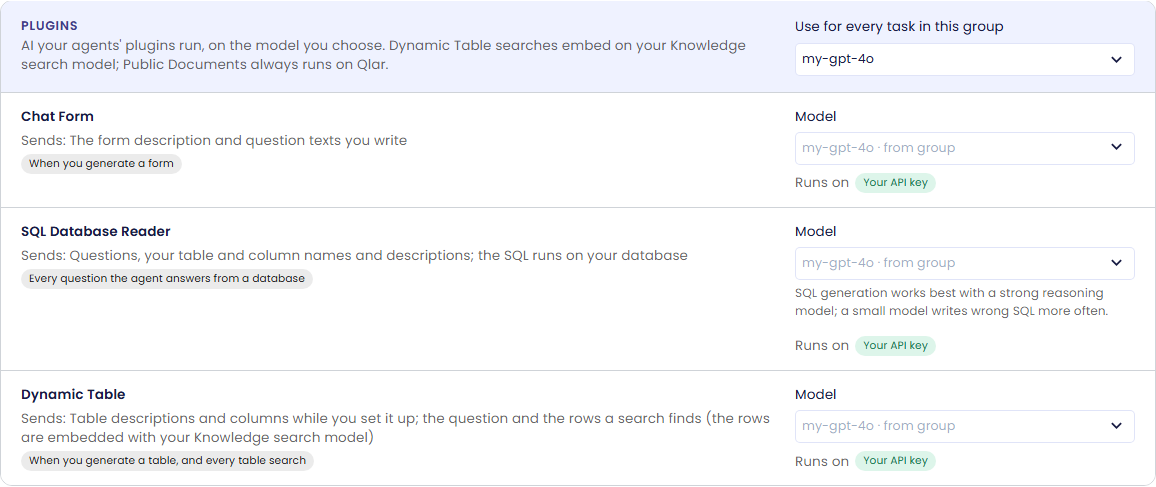Open the SQL Database Reader model dropdown
1156x487 pixels.
[x=964, y=263]
